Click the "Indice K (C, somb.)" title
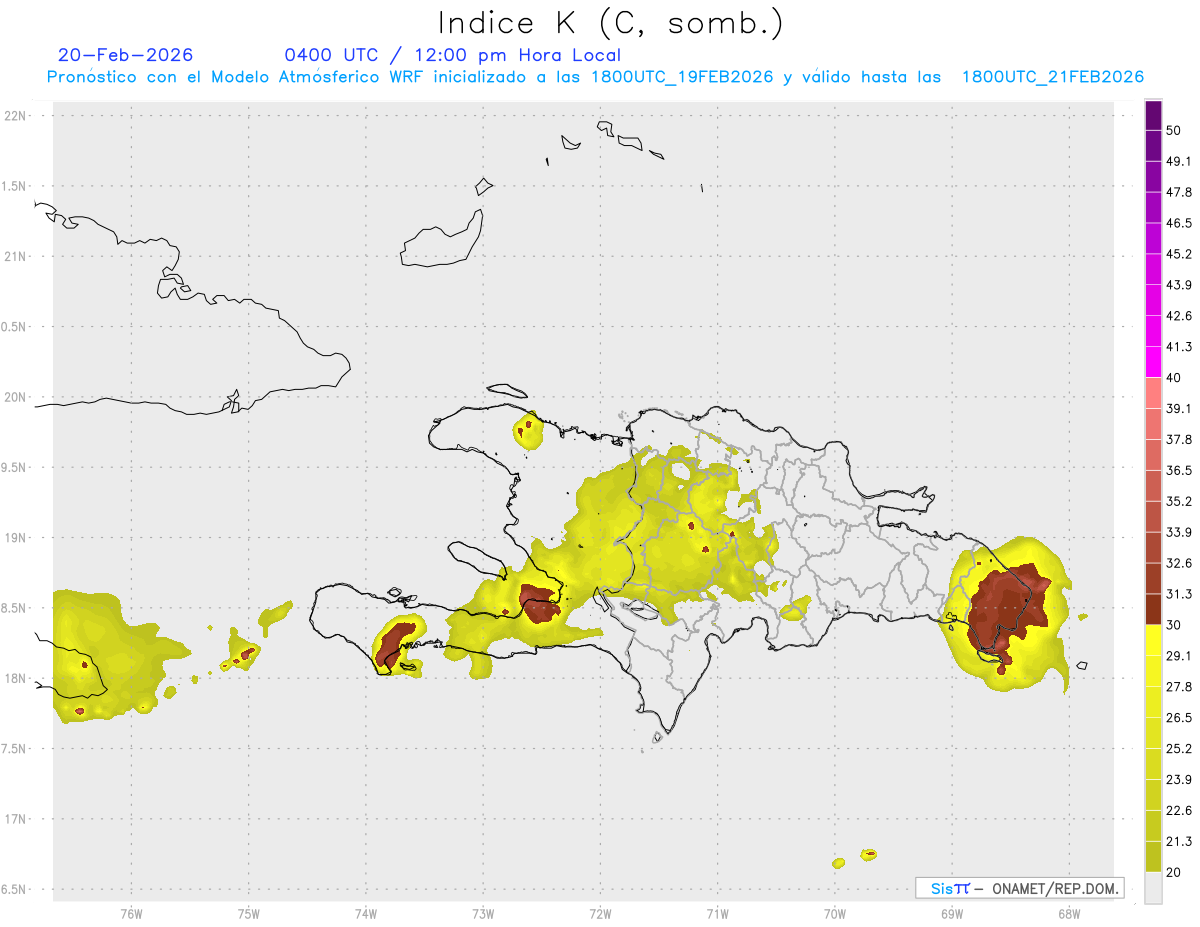 pyautogui.click(x=610, y=22)
